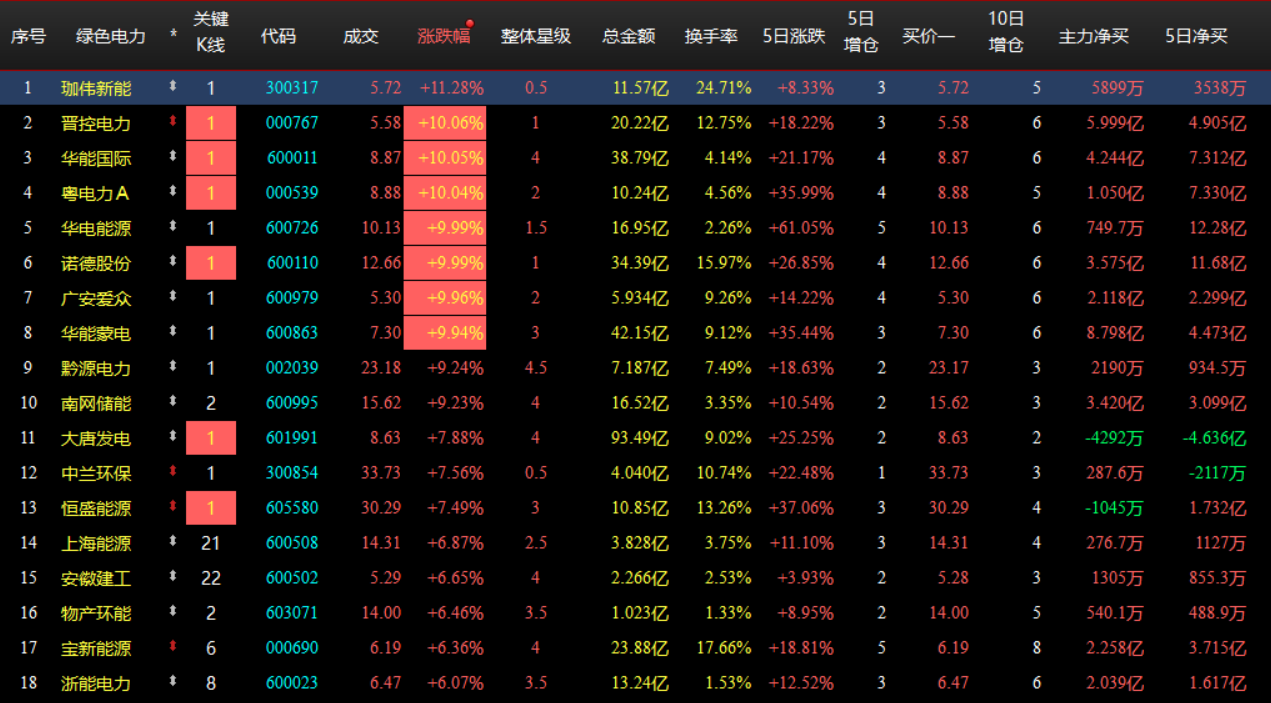Screen dimensions: 1271x703
Task: Click the 关键K线 column header
Action: 210,33
